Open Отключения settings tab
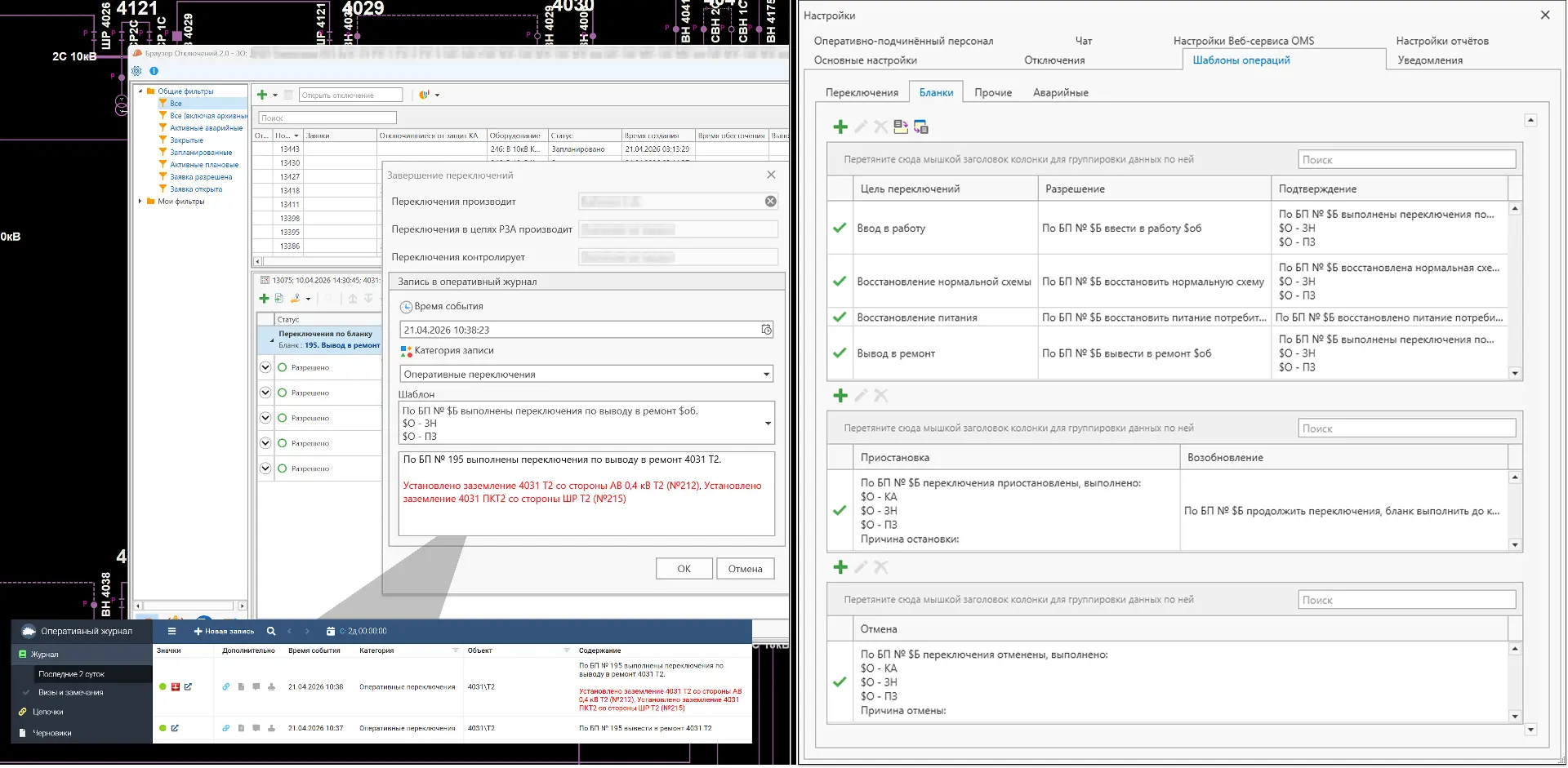 1054,60
